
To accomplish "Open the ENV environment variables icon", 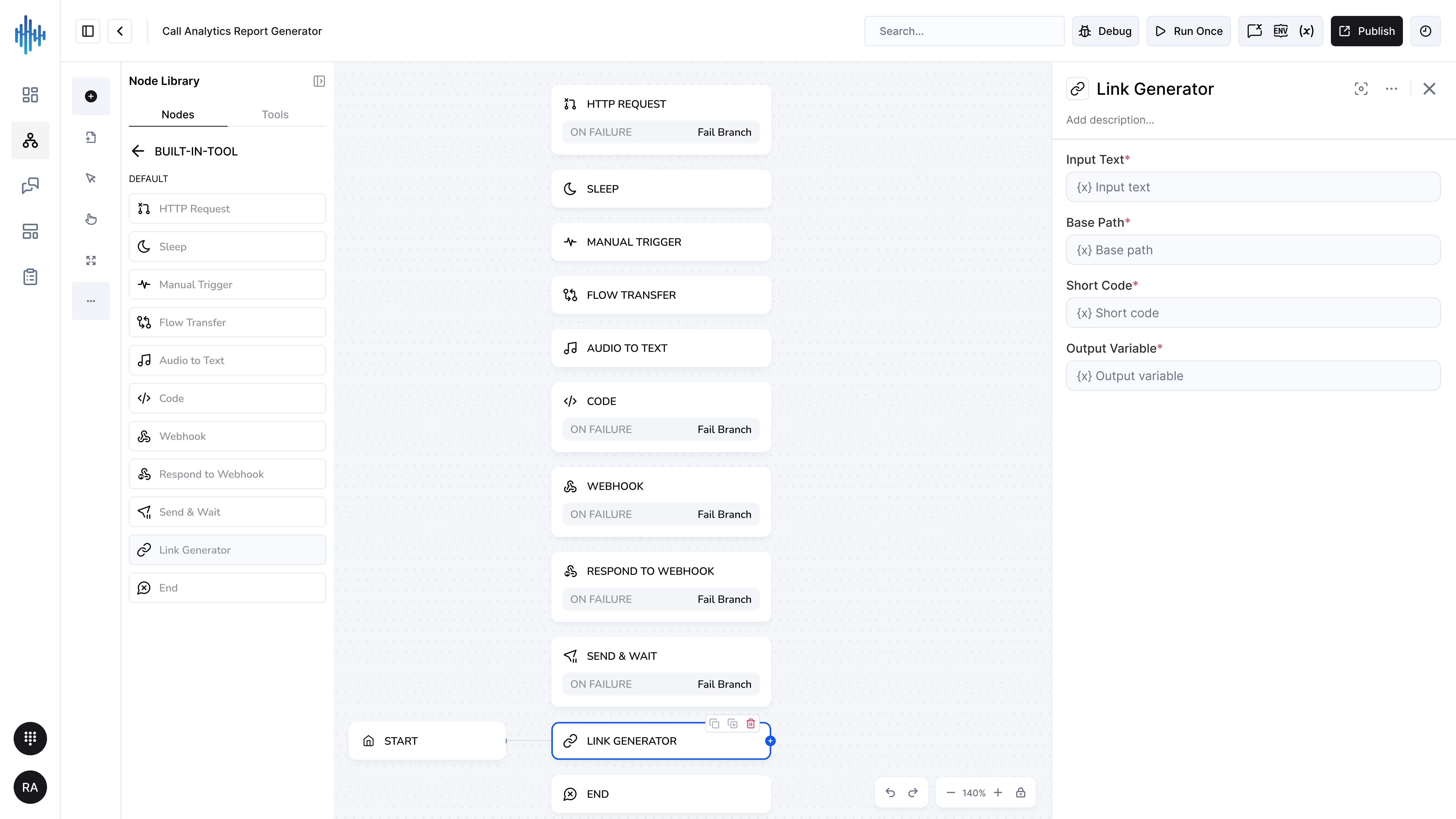I will (x=1281, y=31).
